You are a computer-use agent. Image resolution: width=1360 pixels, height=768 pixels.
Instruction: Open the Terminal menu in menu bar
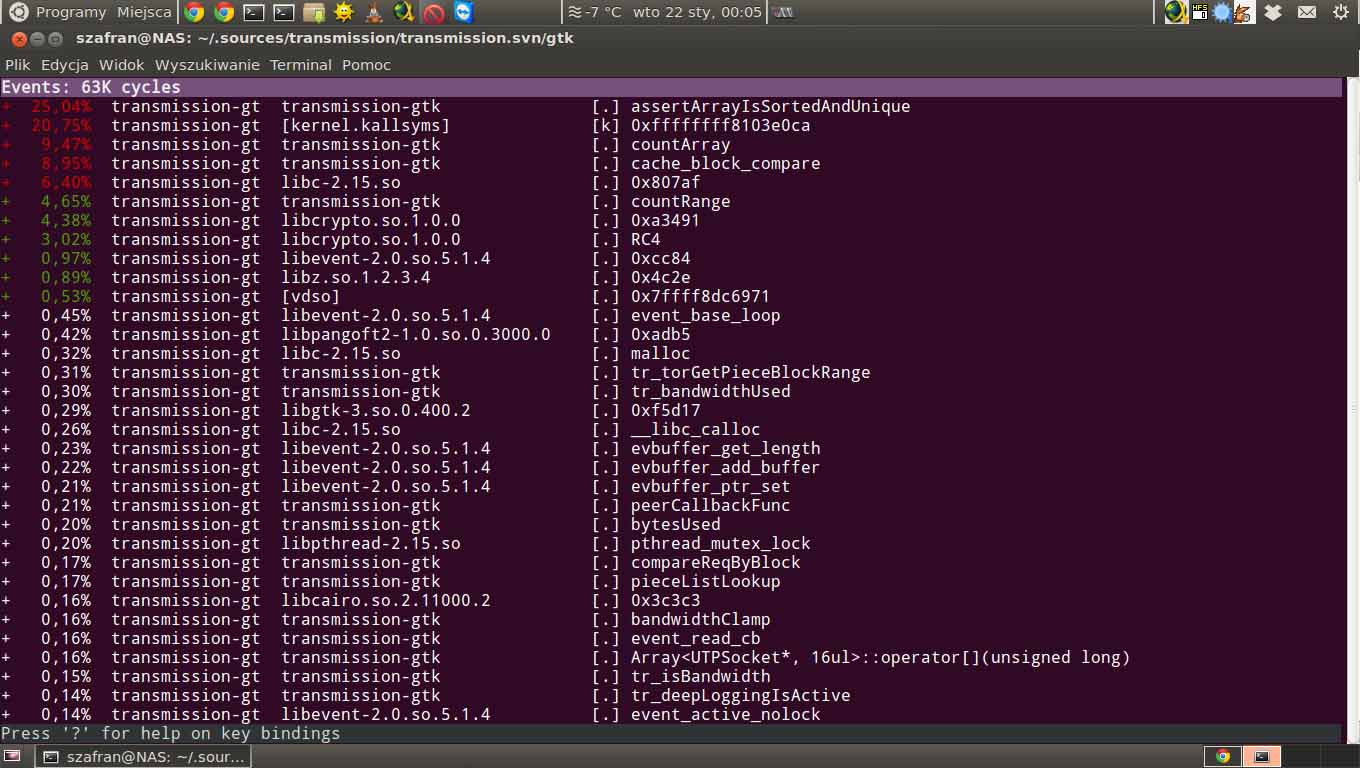(x=300, y=65)
